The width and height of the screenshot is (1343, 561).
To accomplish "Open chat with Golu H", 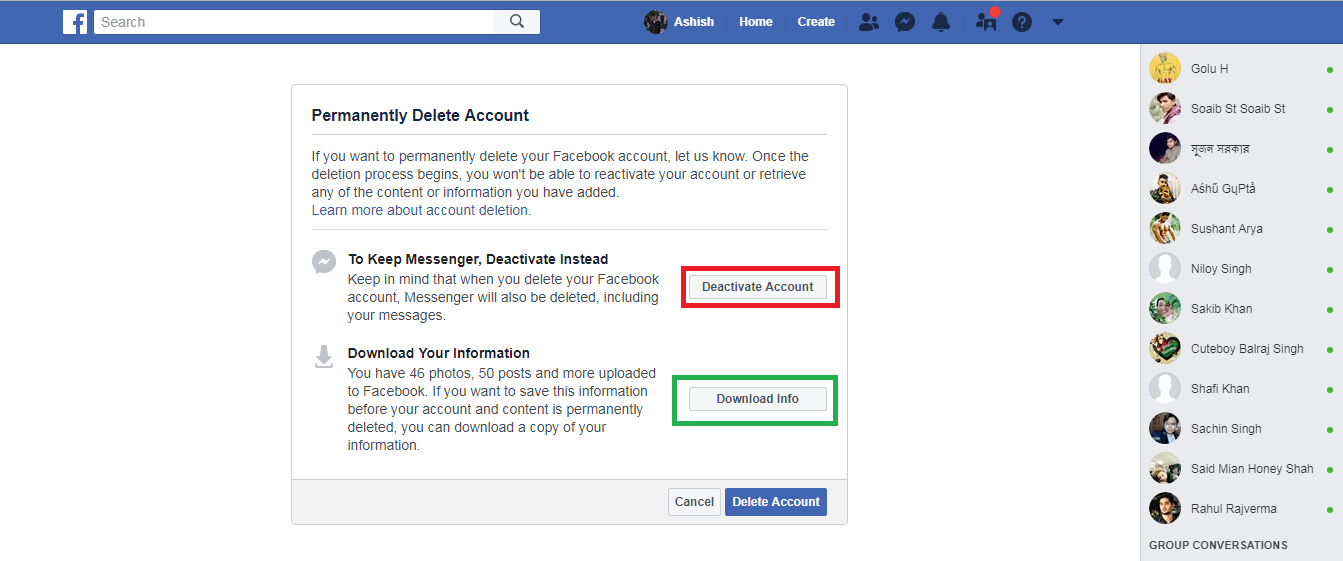I will (x=1241, y=69).
